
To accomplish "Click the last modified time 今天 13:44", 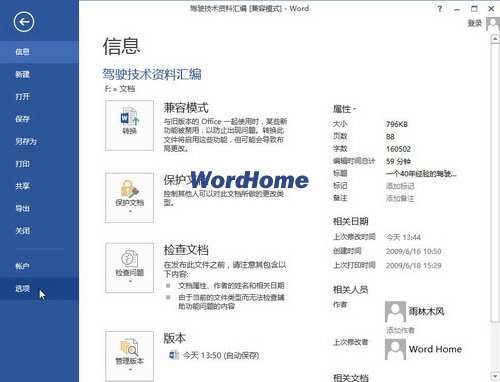I will (x=403, y=237).
